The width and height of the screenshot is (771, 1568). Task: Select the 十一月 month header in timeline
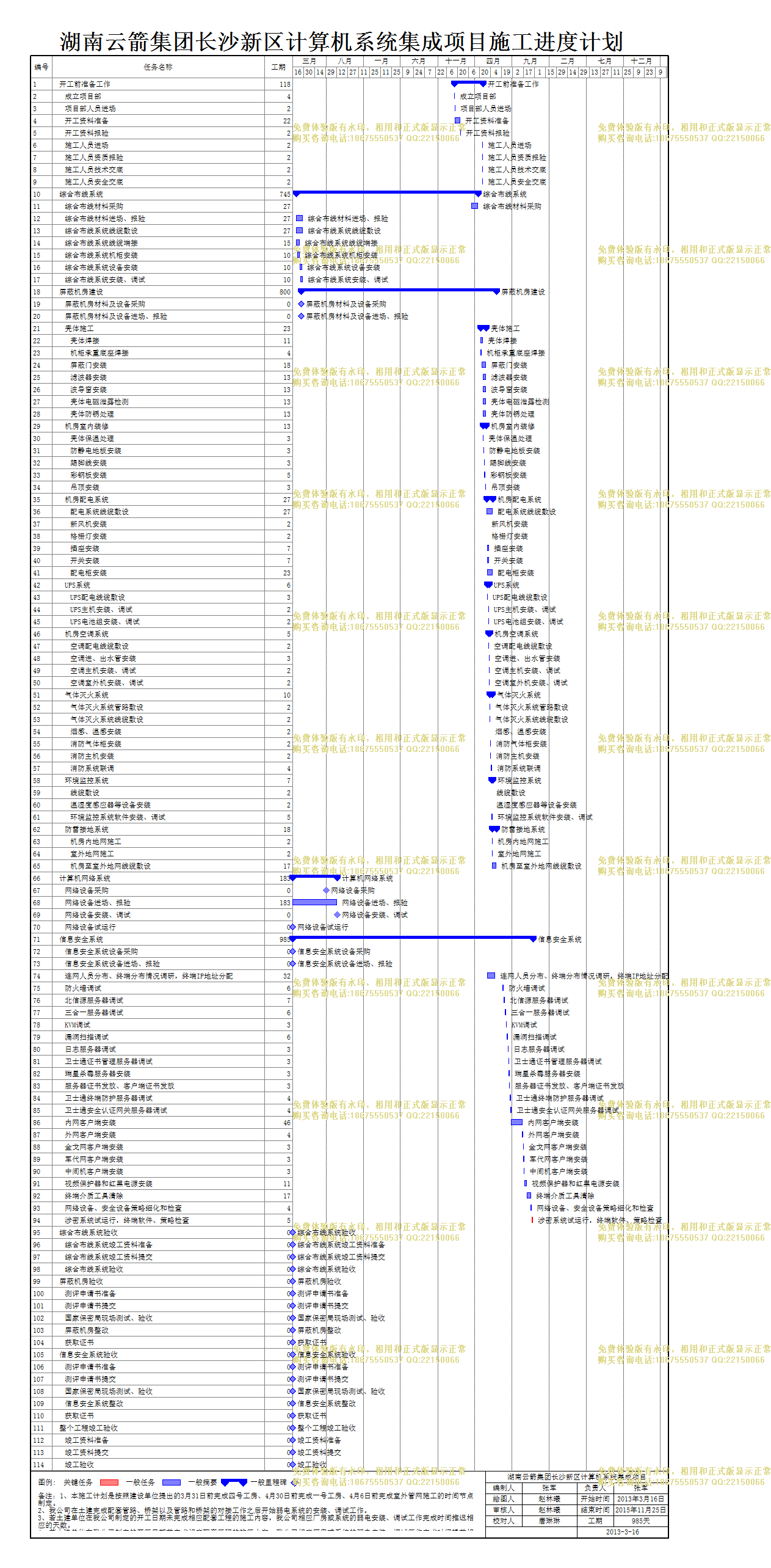(455, 61)
